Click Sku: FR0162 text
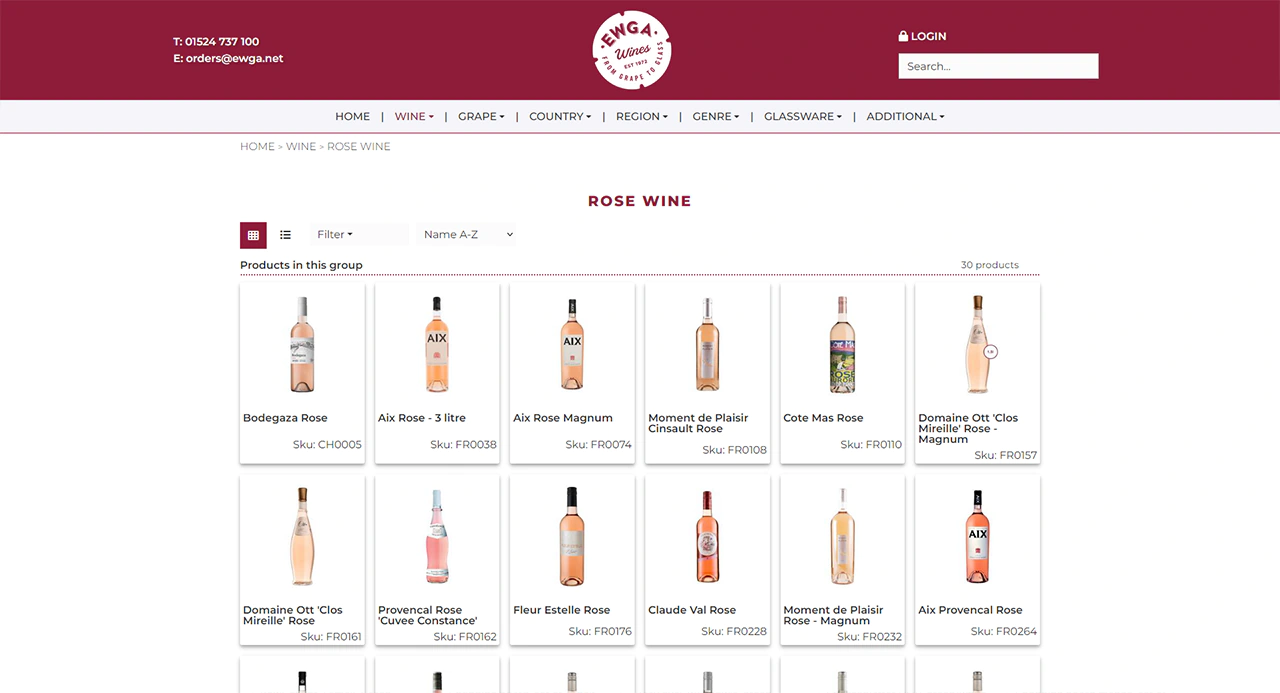Viewport: 1280px width, 693px height. pos(465,636)
